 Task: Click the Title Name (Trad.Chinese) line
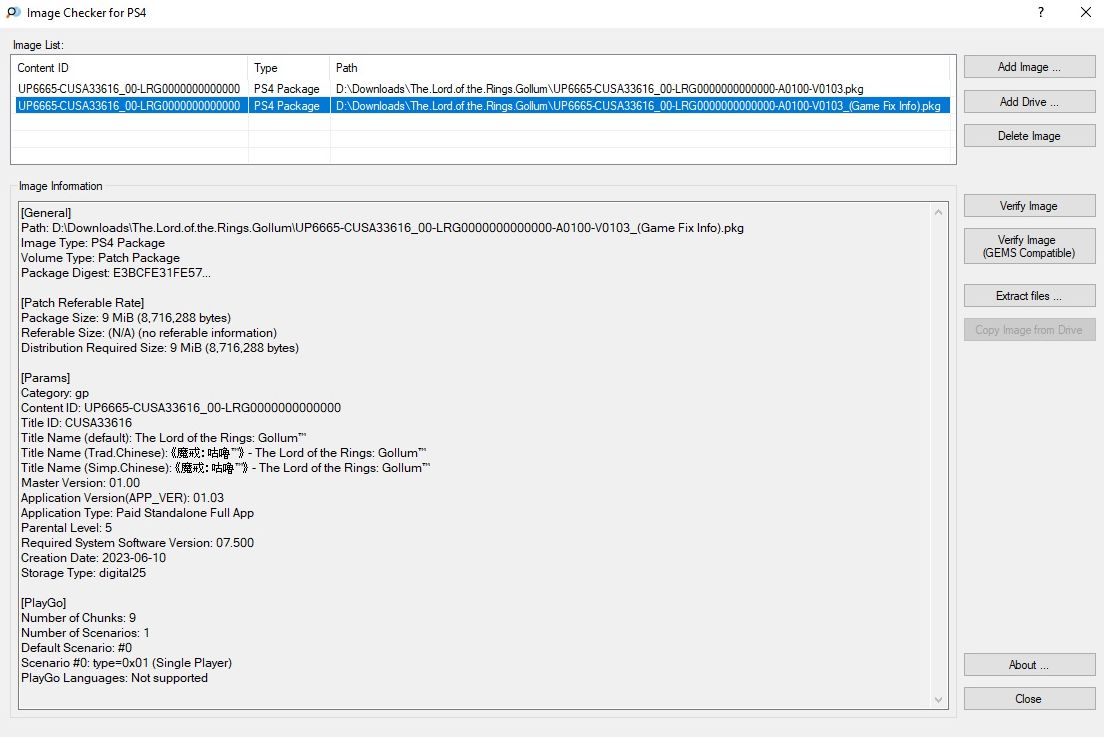[224, 453]
